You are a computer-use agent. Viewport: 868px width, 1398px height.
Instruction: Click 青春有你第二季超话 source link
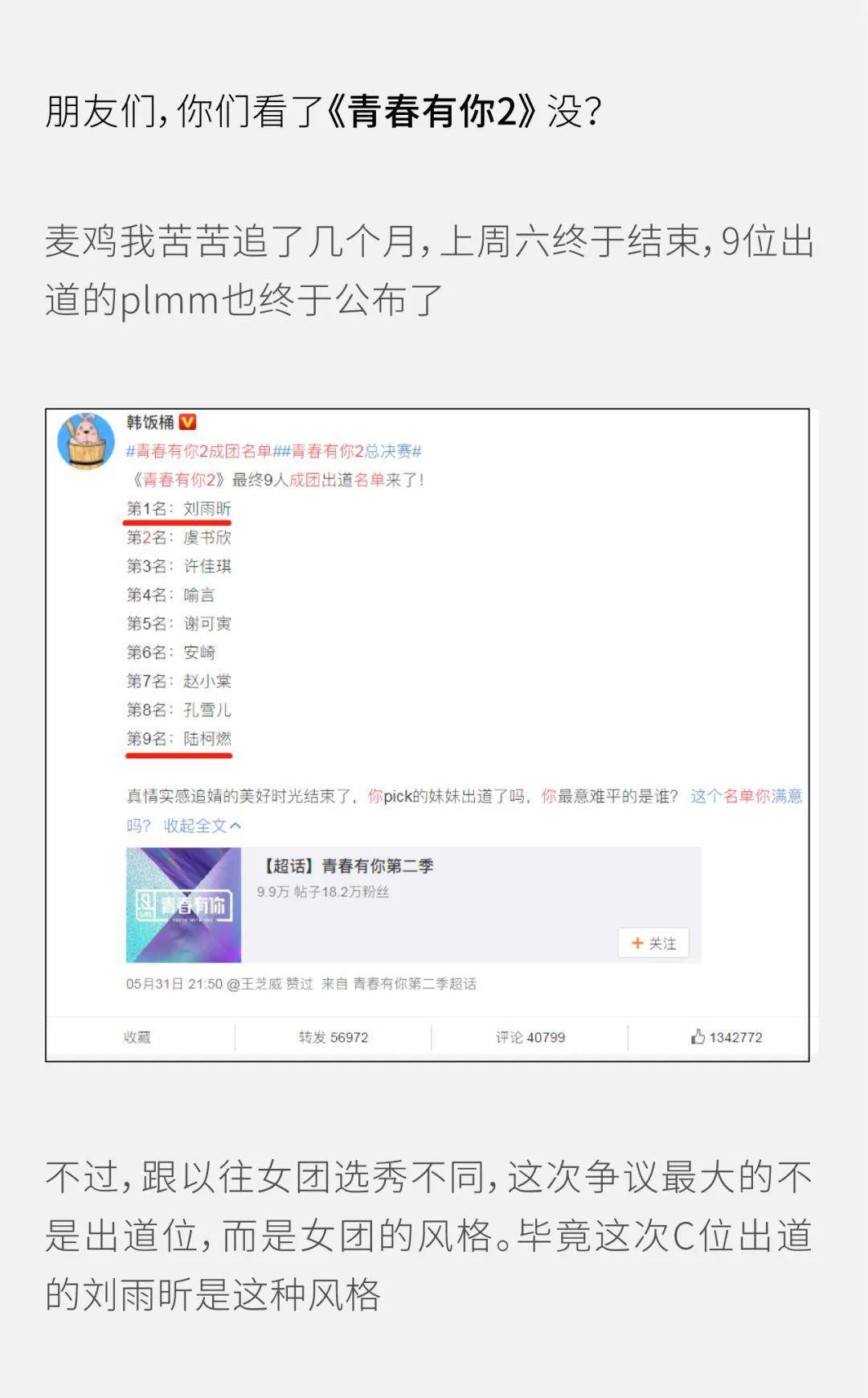(415, 984)
